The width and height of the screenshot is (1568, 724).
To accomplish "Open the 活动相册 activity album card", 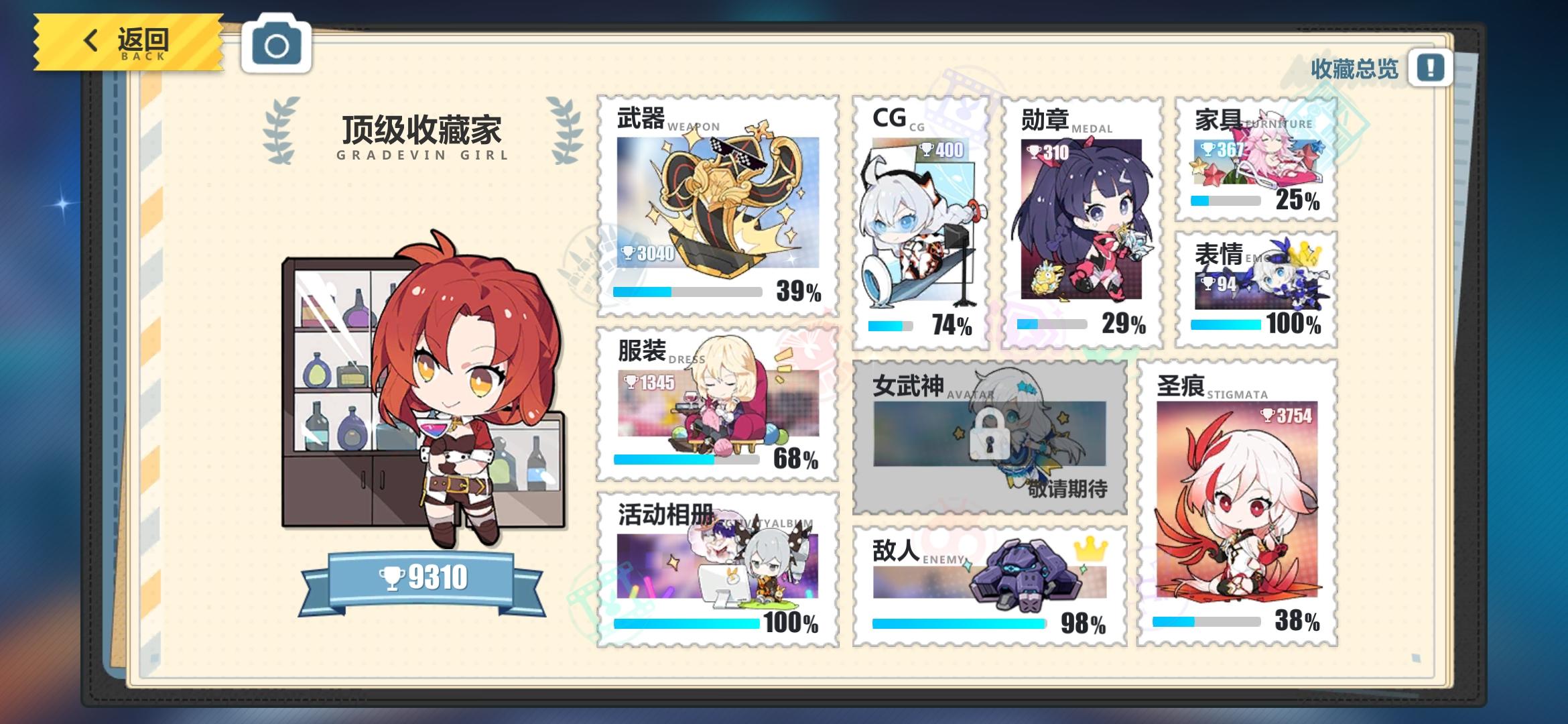I will tap(718, 570).
